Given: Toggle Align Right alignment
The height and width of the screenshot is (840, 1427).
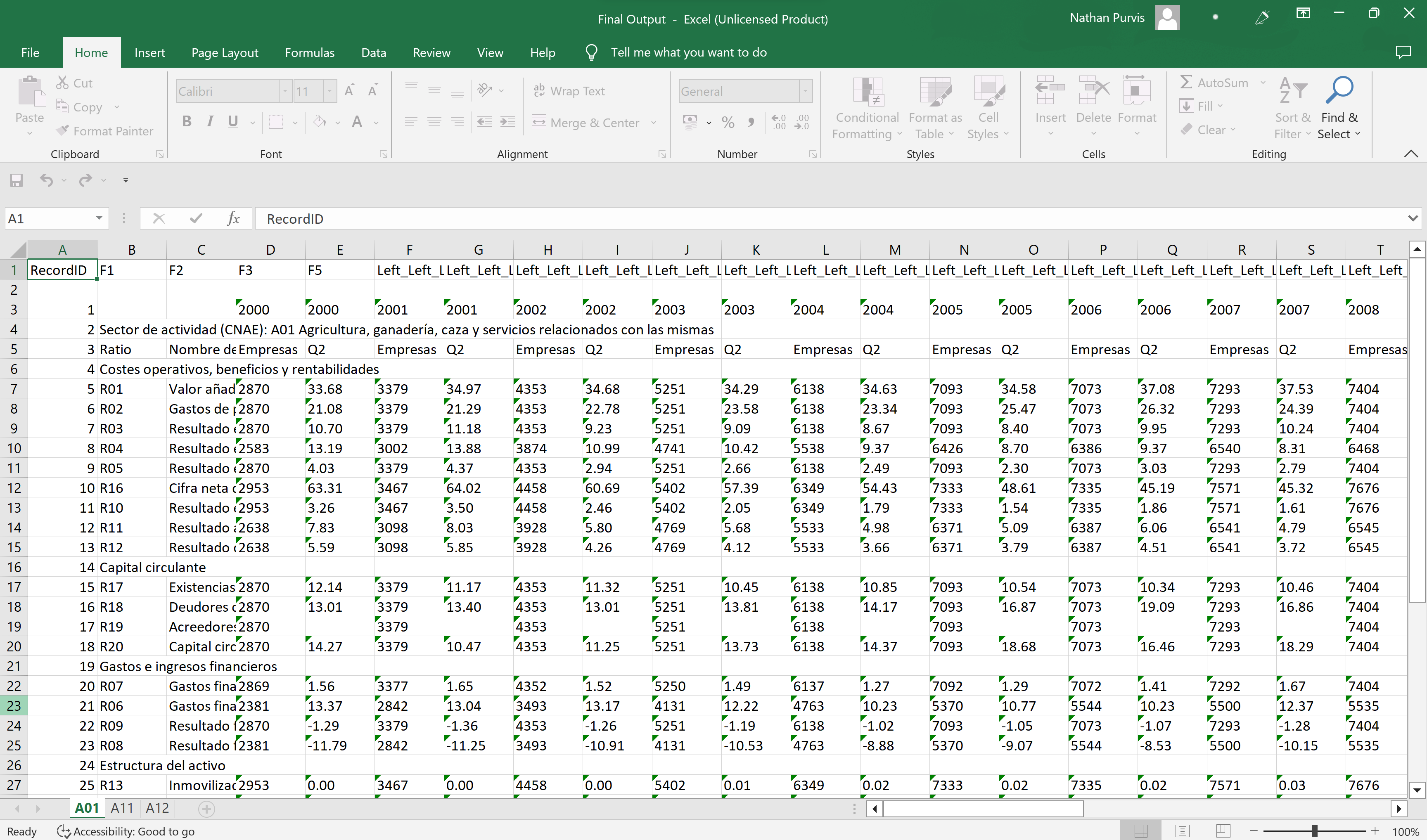Looking at the screenshot, I should (457, 122).
